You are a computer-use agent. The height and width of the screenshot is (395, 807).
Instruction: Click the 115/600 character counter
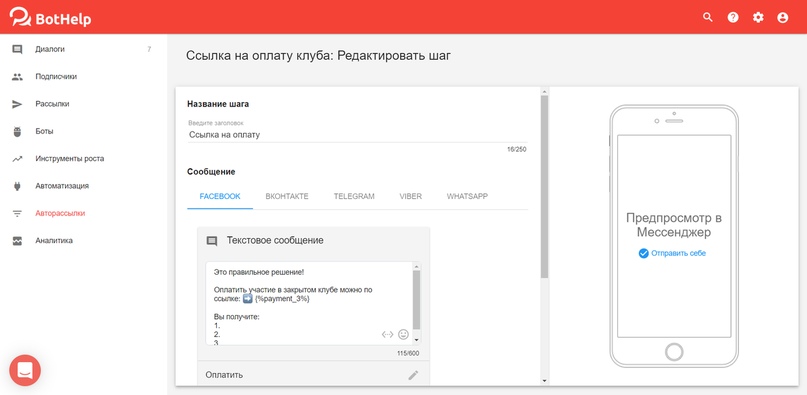tap(408, 353)
